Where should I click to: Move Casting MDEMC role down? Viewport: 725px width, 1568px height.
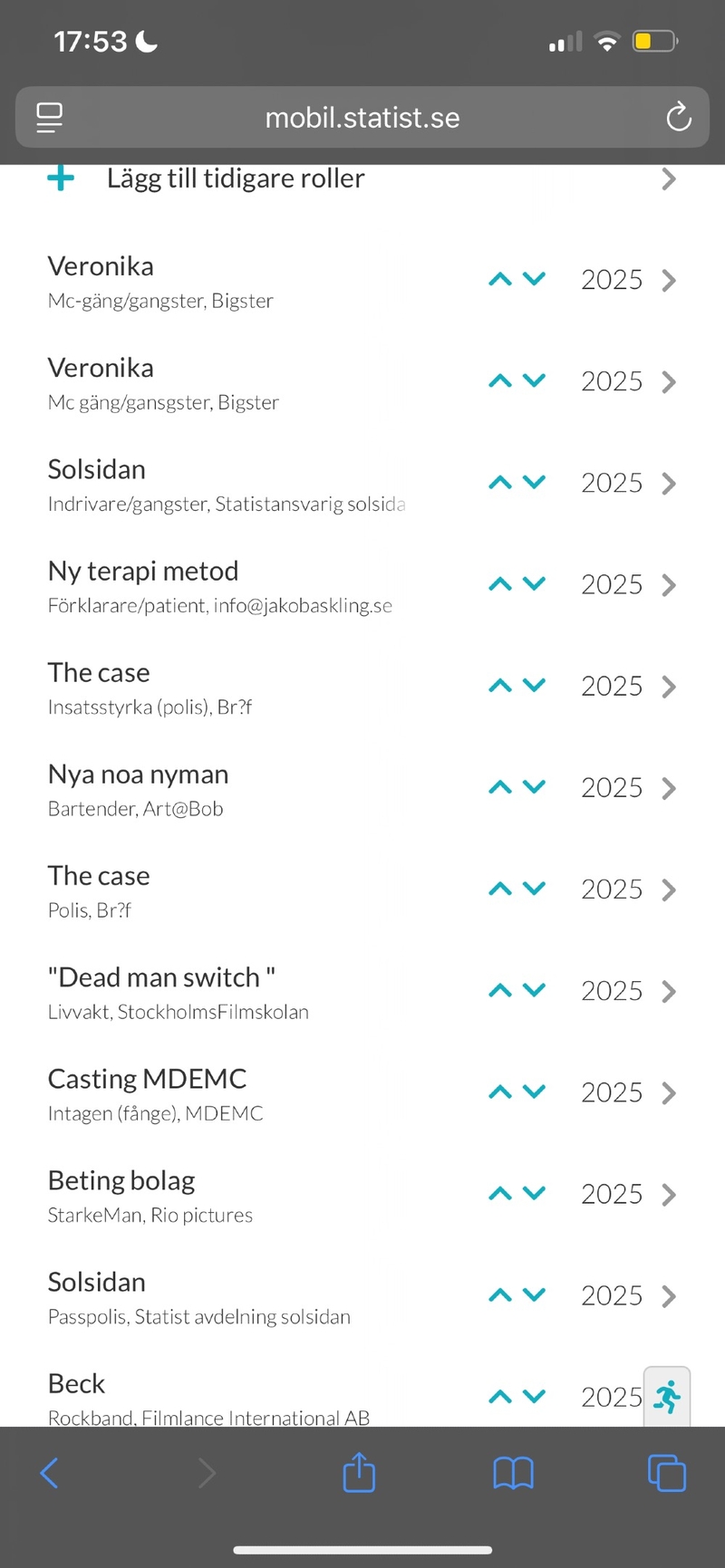535,1092
